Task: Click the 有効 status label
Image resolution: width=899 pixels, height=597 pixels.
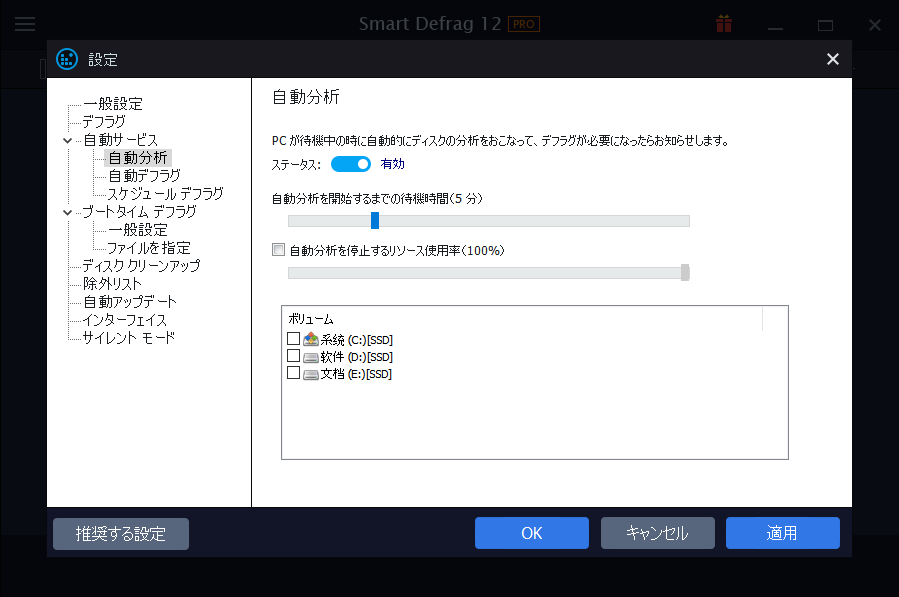Action: point(393,164)
